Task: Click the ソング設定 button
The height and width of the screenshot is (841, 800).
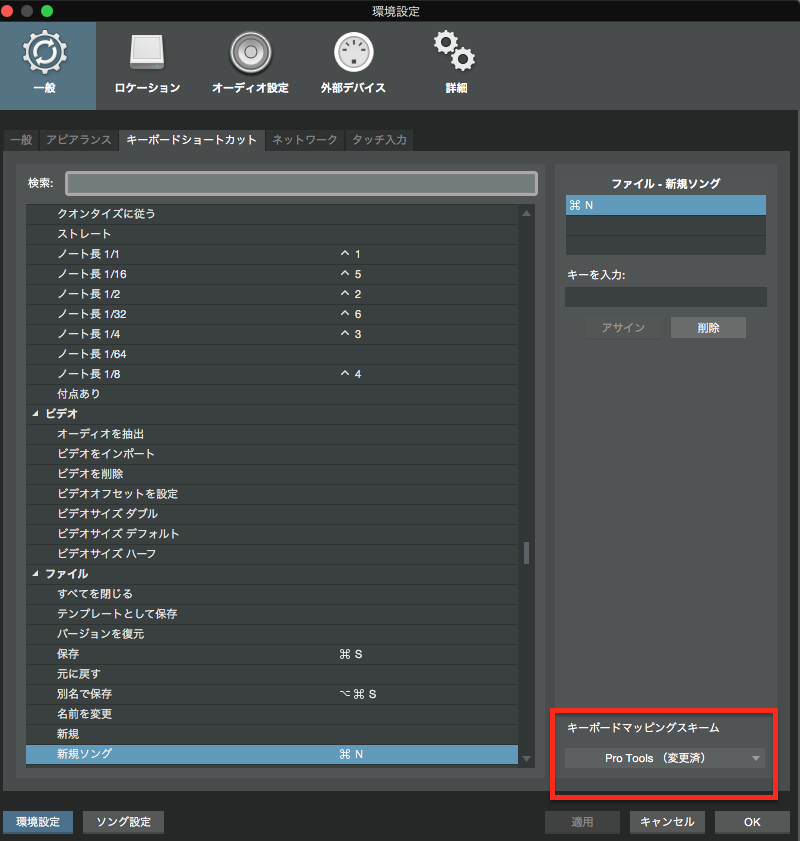Action: [x=123, y=822]
